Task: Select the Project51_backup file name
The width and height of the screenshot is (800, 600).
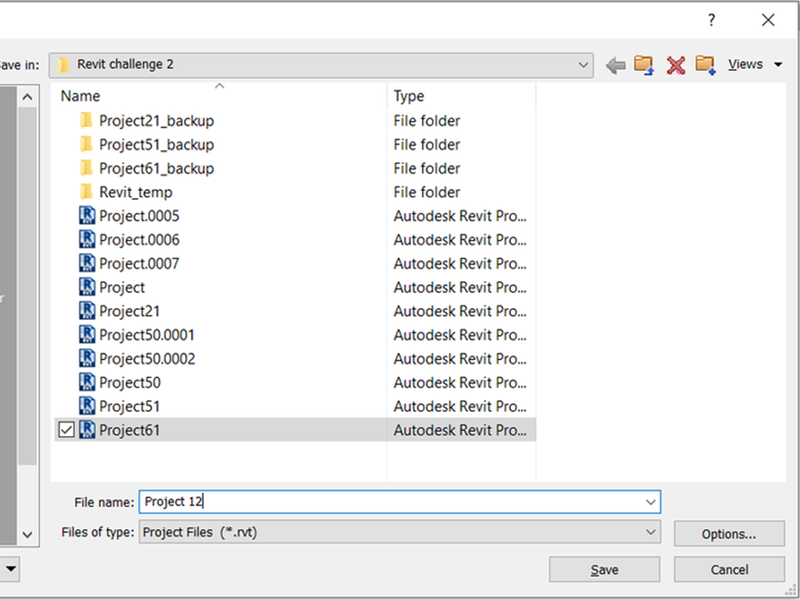Action: 157,145
